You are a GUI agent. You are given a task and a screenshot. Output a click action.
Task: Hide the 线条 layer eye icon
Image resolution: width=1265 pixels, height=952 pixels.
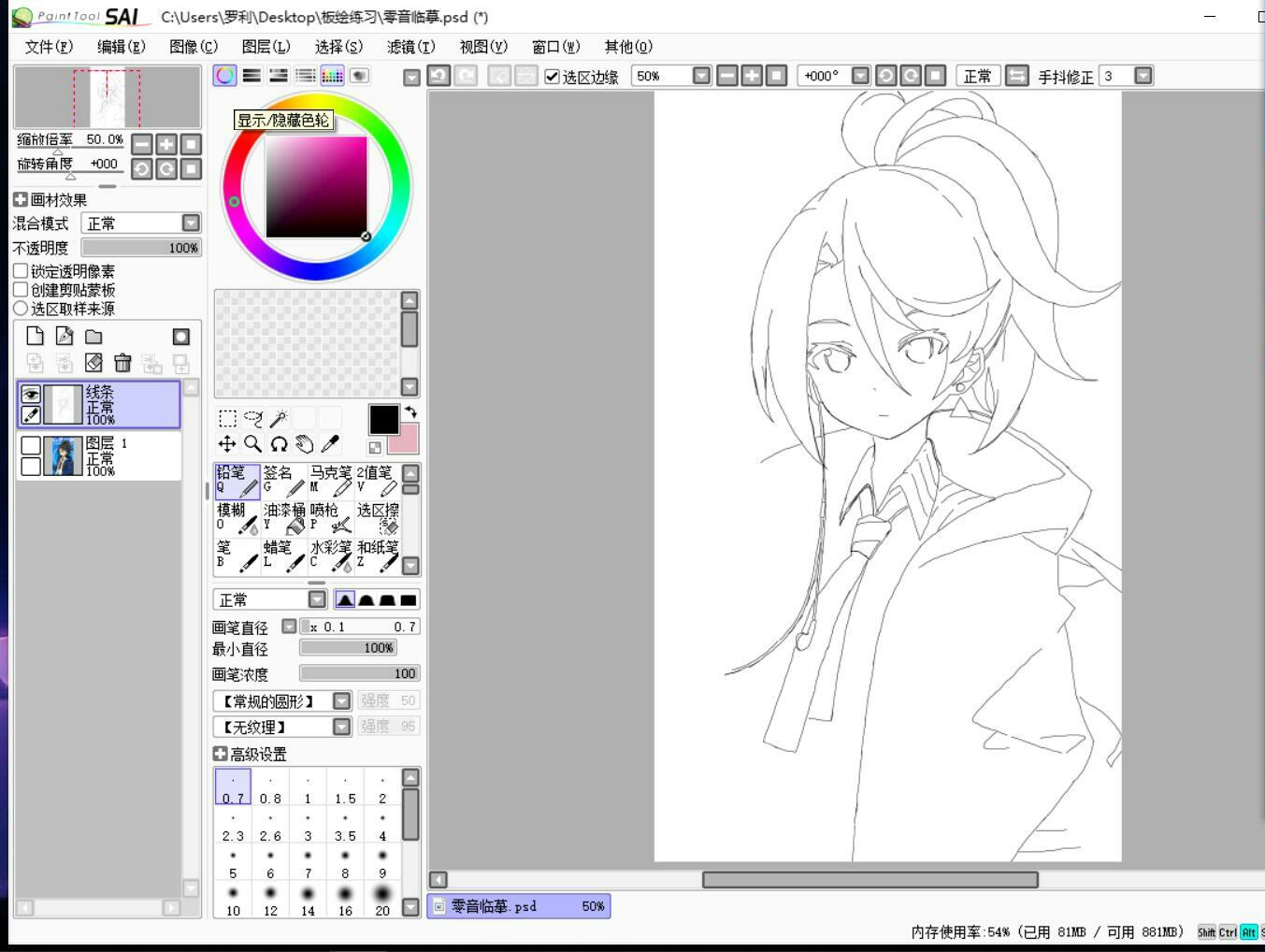31,395
